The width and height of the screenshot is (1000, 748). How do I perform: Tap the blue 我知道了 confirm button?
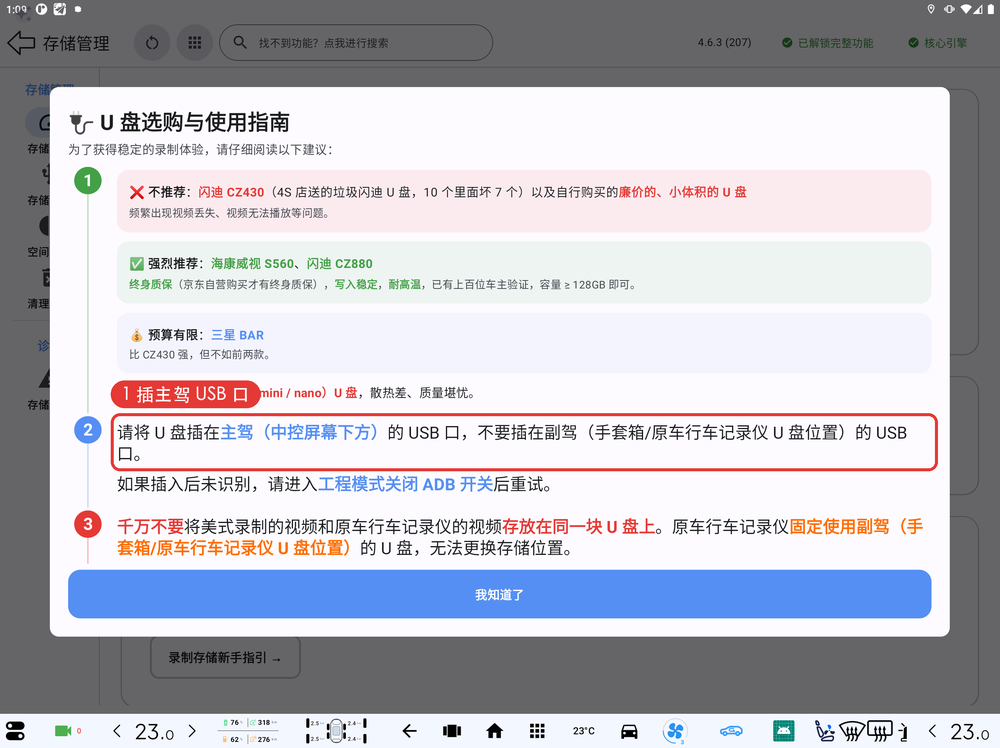499,594
